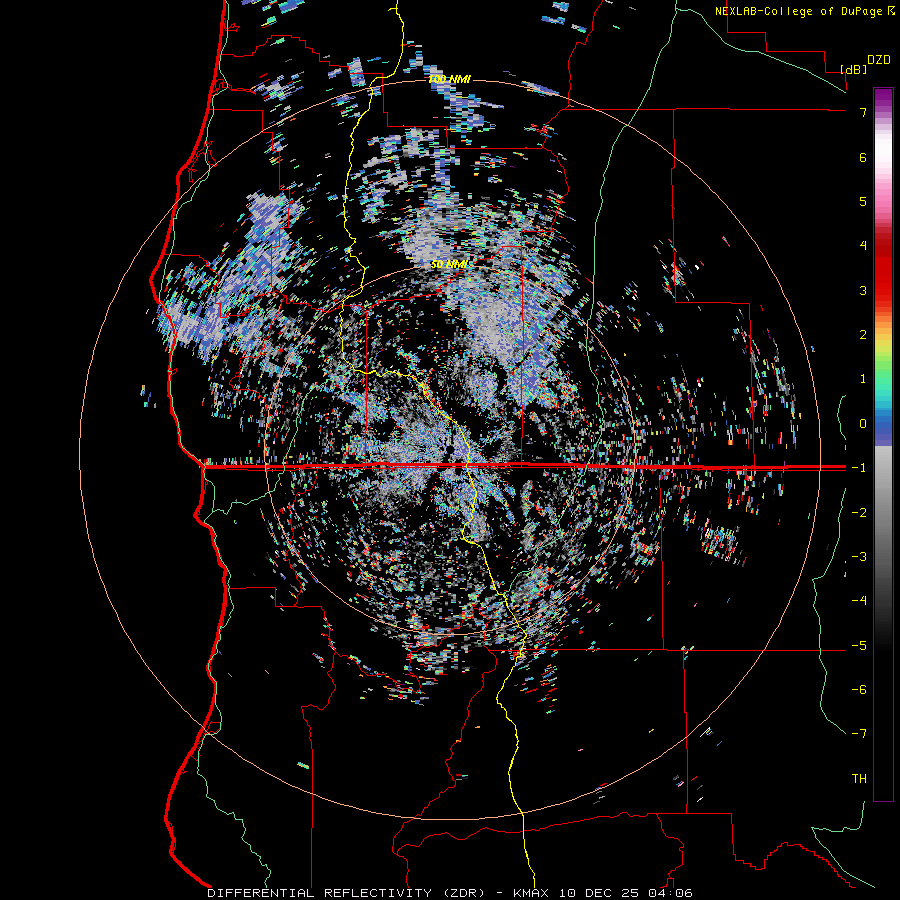Select the -7 dB scale label
The image size is (900, 900).
tap(859, 734)
